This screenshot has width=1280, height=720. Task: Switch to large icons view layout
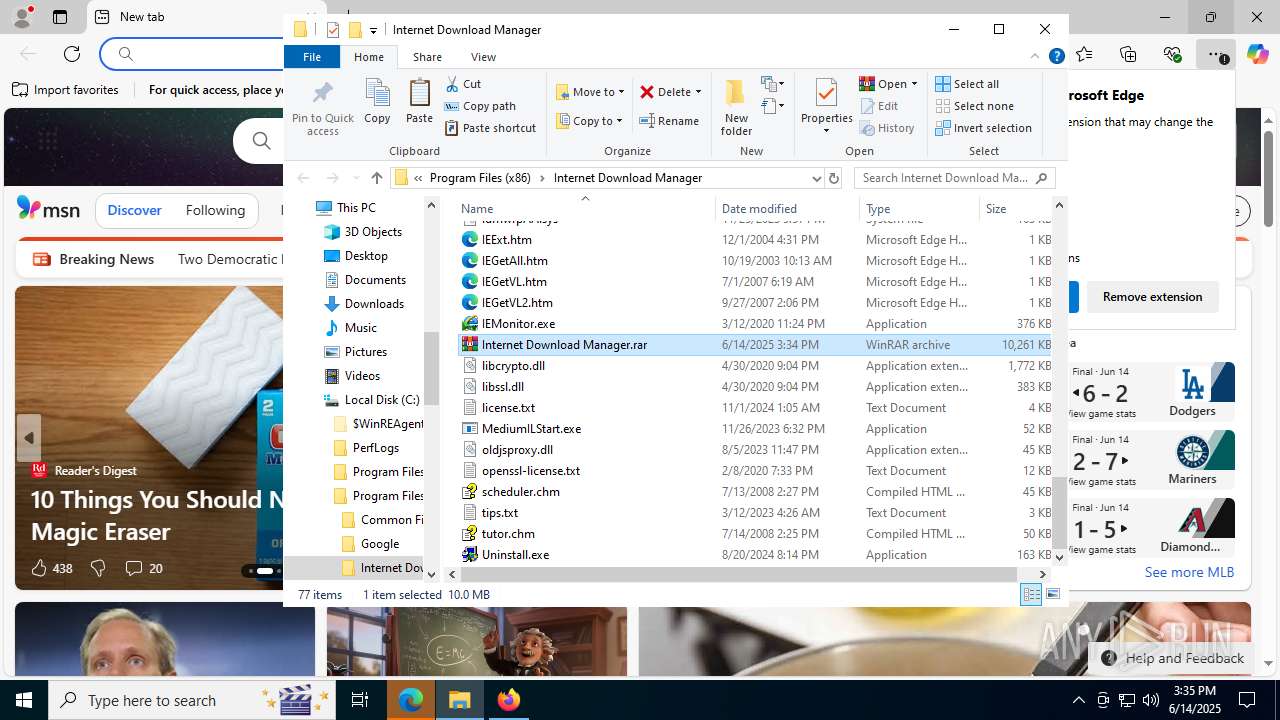1052,595
